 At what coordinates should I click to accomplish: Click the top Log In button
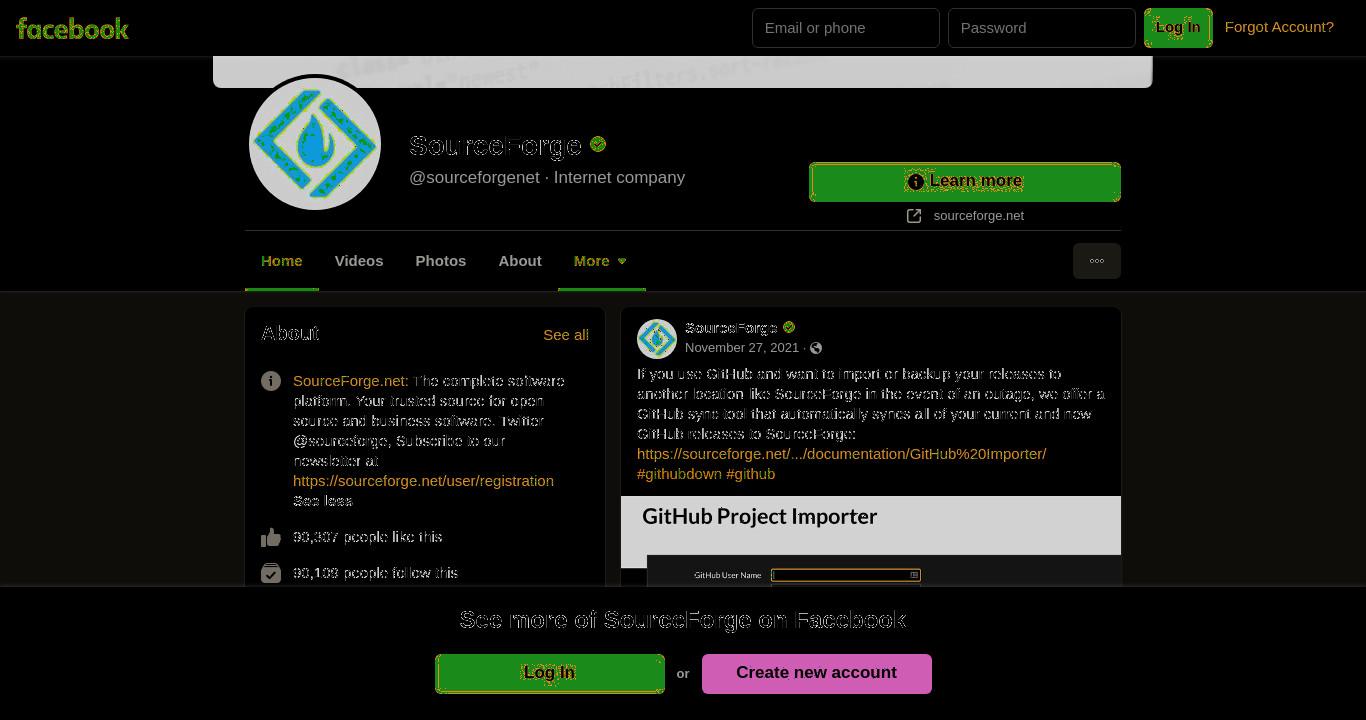point(1178,28)
